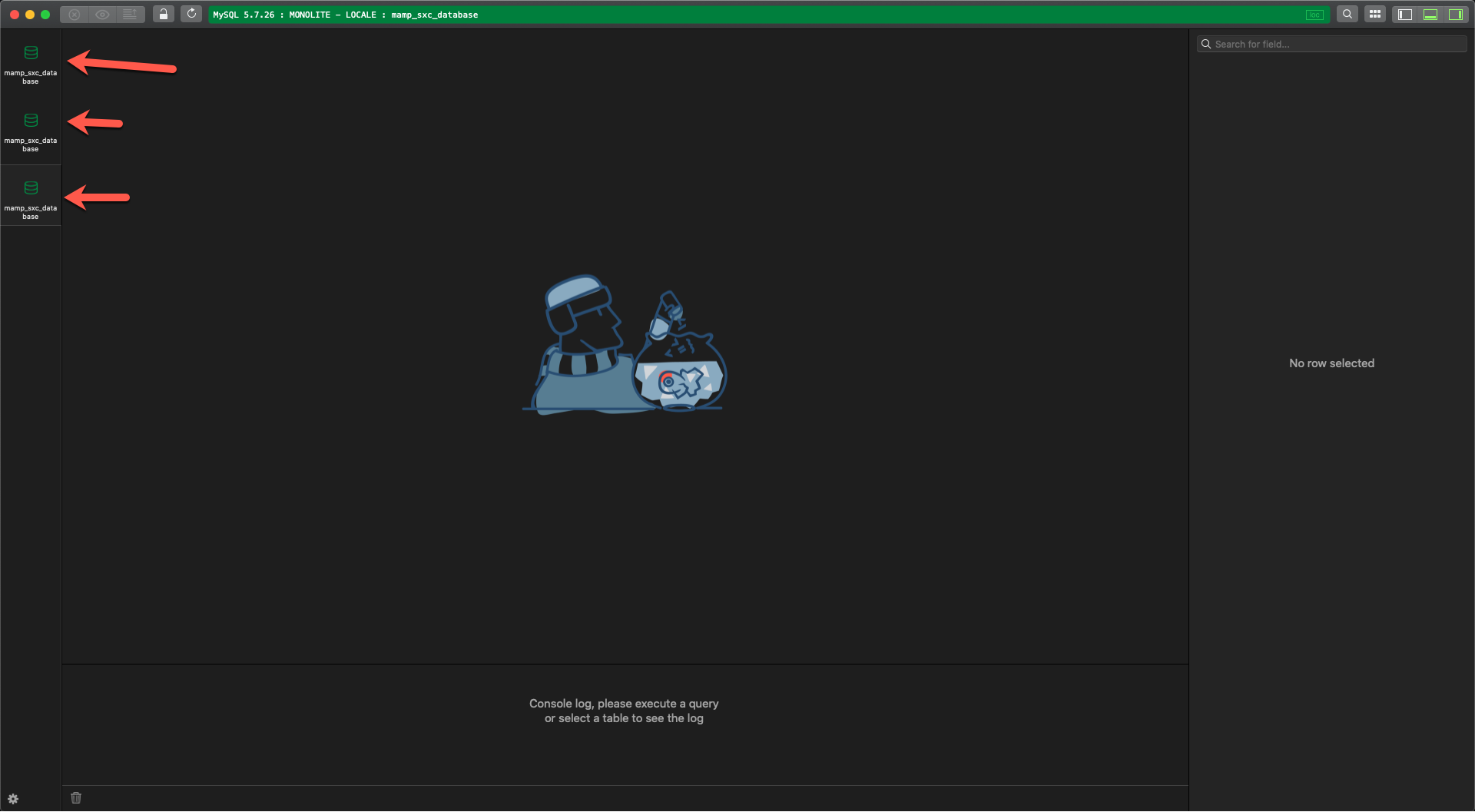Open the items grid icon near the top right
1475x812 pixels.
pos(1374,14)
